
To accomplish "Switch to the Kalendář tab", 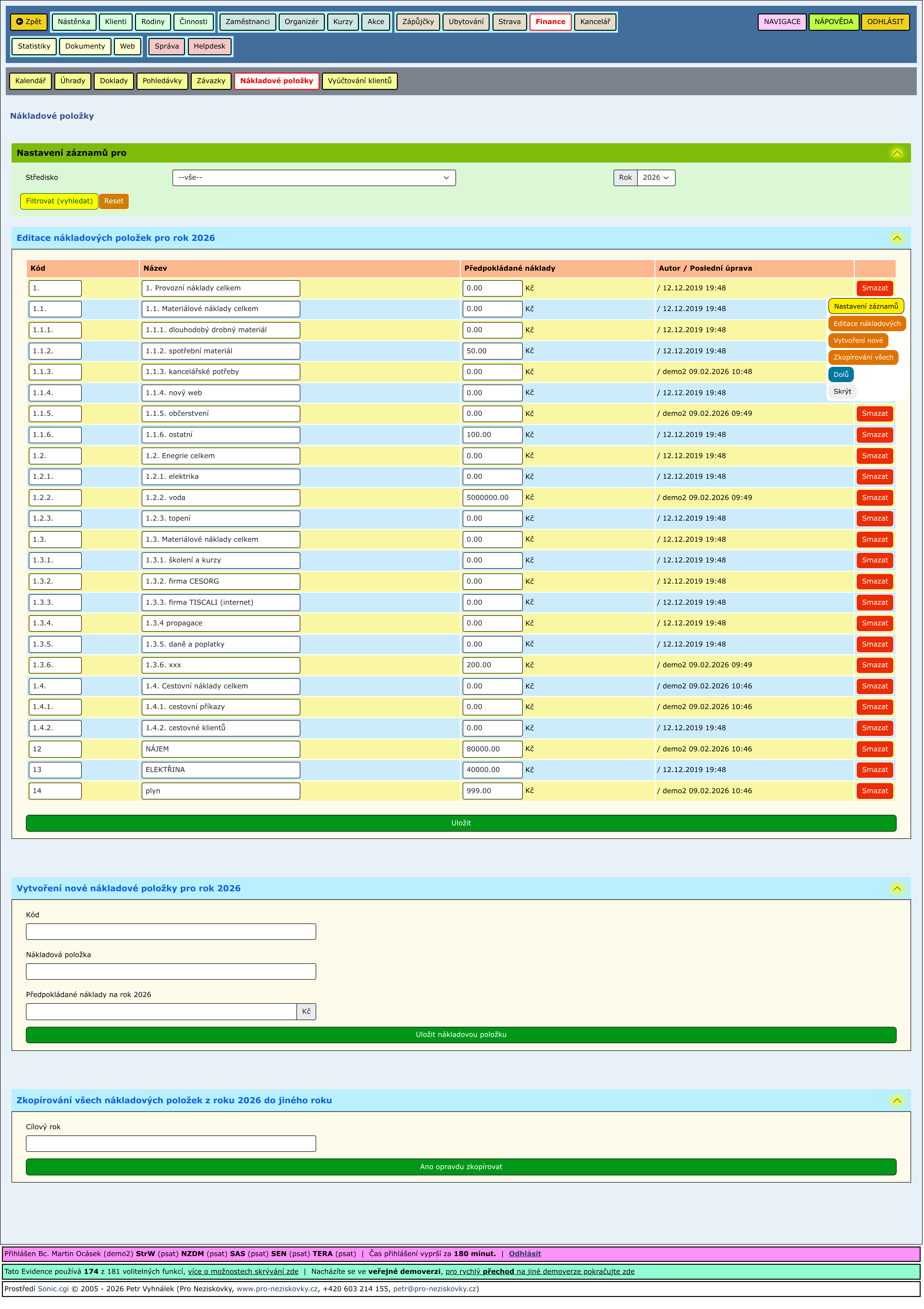I will tap(30, 81).
